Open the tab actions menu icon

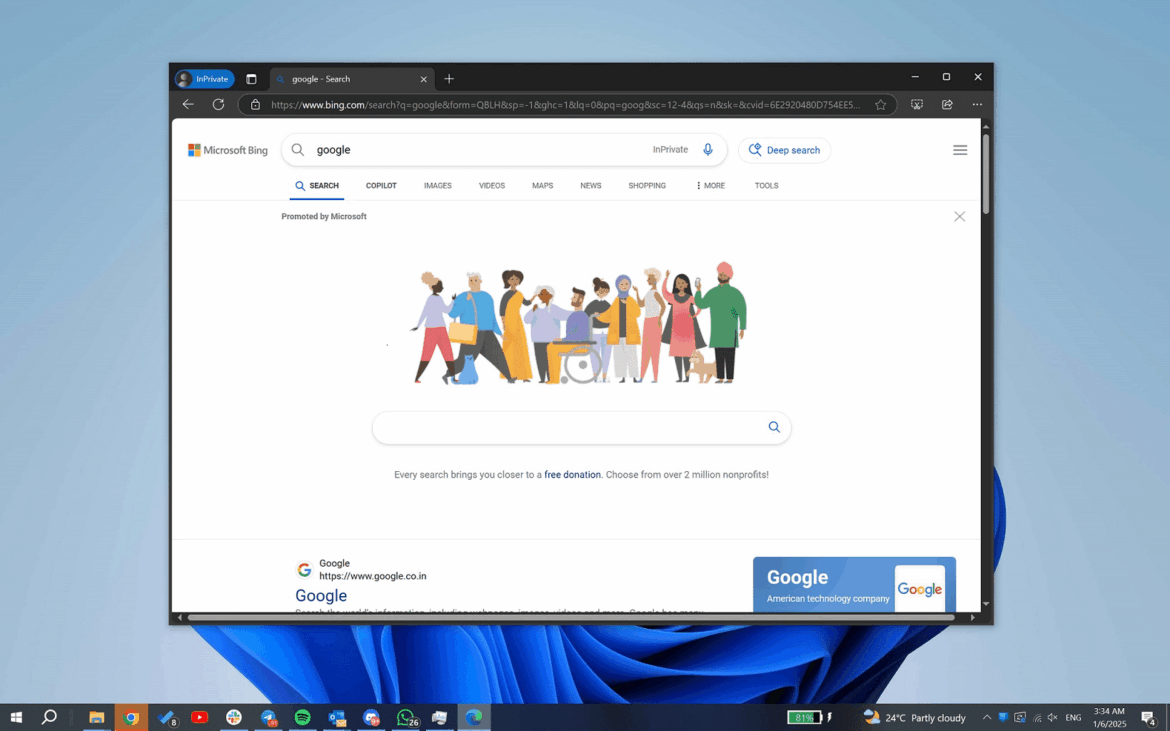pos(251,78)
